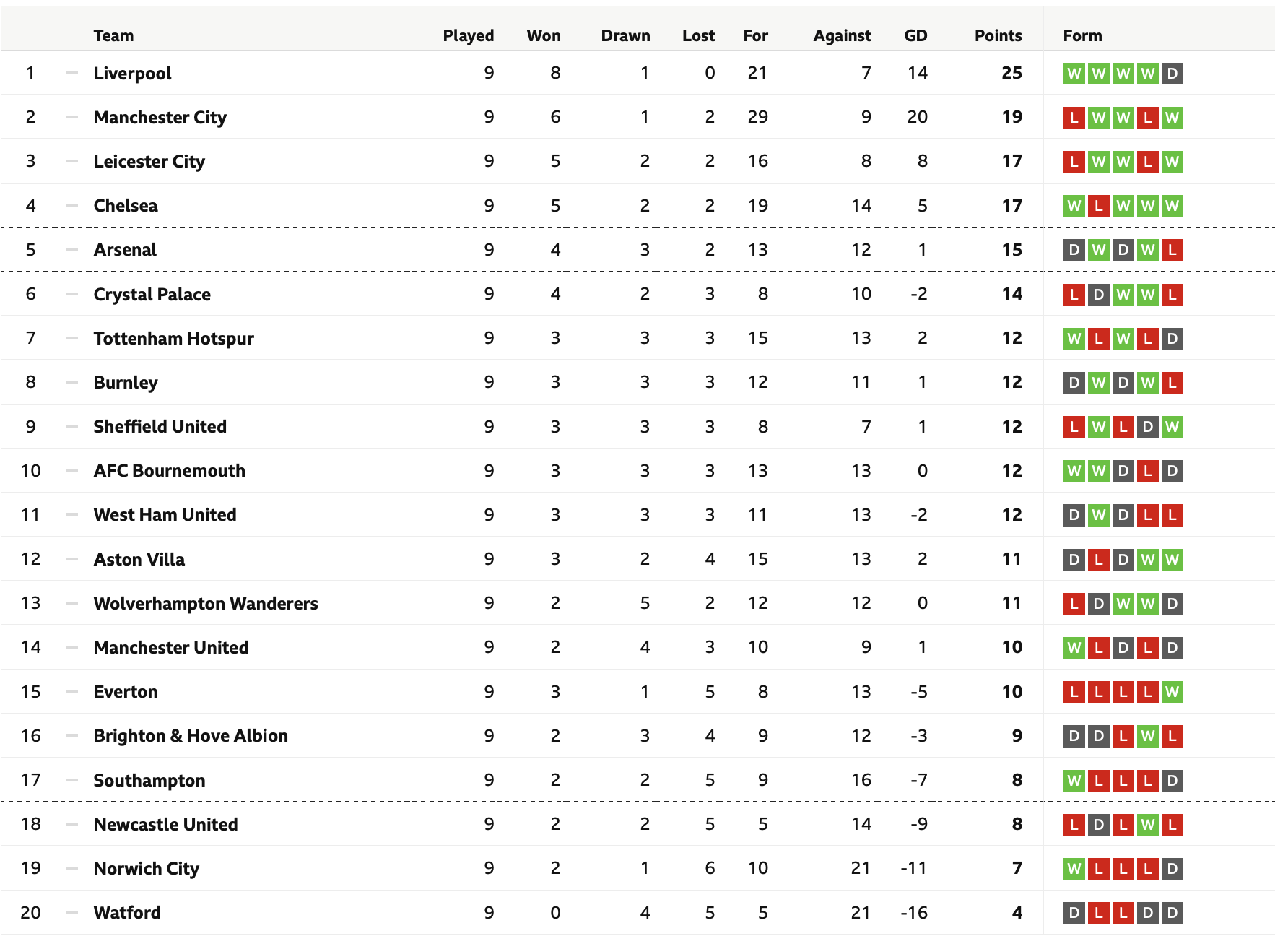
Task: Click Liverpool's last form badge, the draw
Action: (1172, 74)
